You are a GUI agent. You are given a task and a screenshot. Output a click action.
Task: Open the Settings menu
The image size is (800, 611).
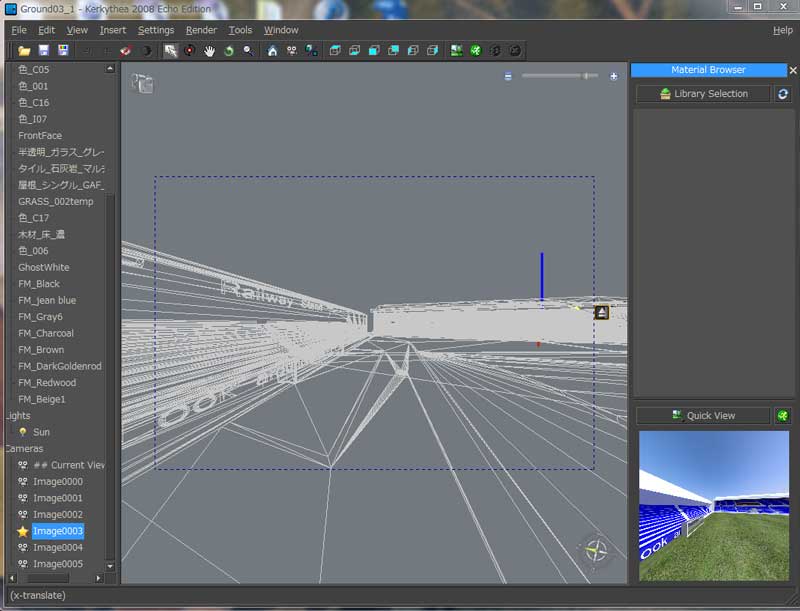[x=156, y=30]
